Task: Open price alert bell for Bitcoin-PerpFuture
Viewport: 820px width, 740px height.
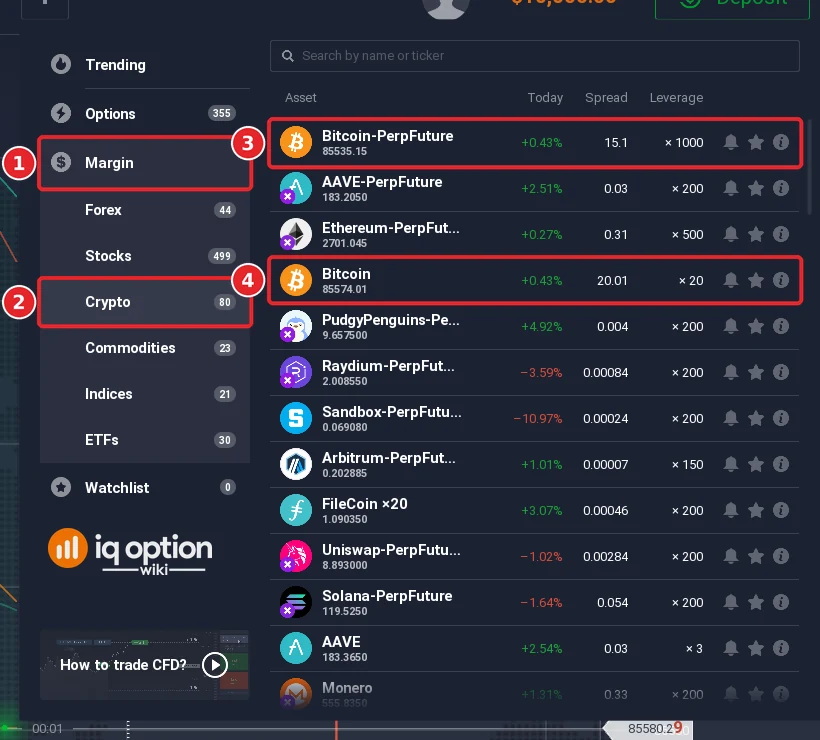Action: click(731, 142)
